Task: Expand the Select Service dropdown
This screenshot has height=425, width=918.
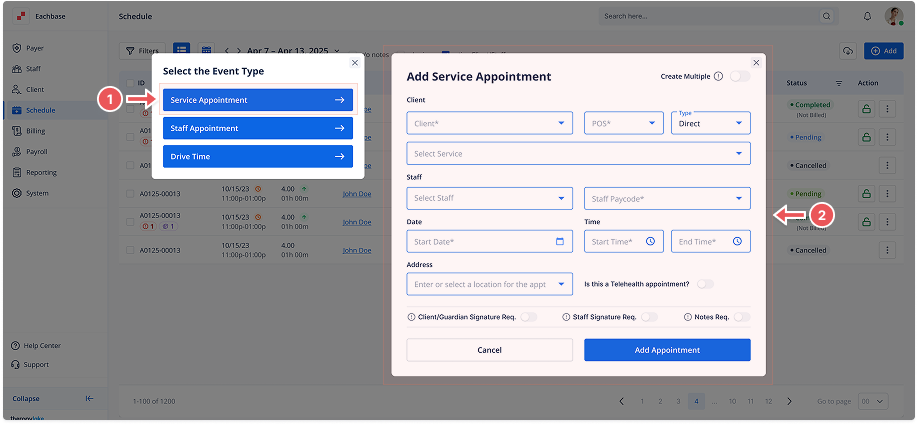Action: coord(578,153)
